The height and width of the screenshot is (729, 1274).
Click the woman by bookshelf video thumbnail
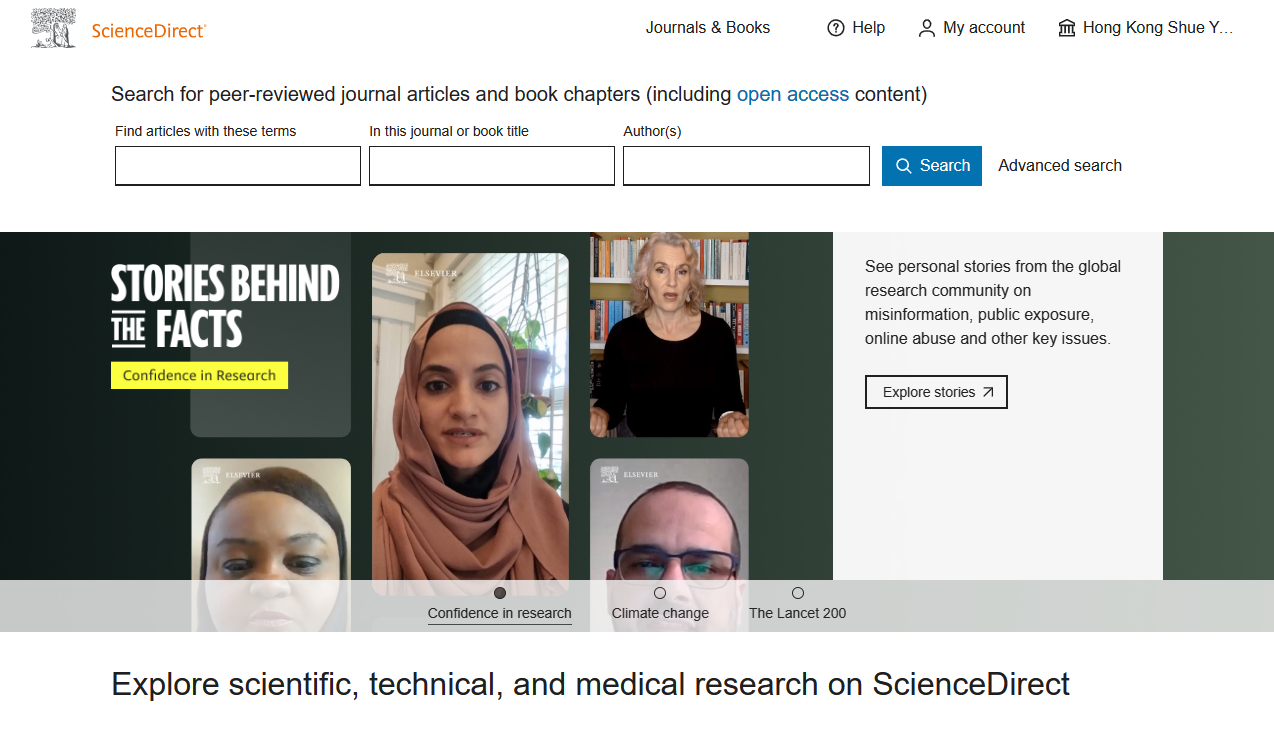669,335
